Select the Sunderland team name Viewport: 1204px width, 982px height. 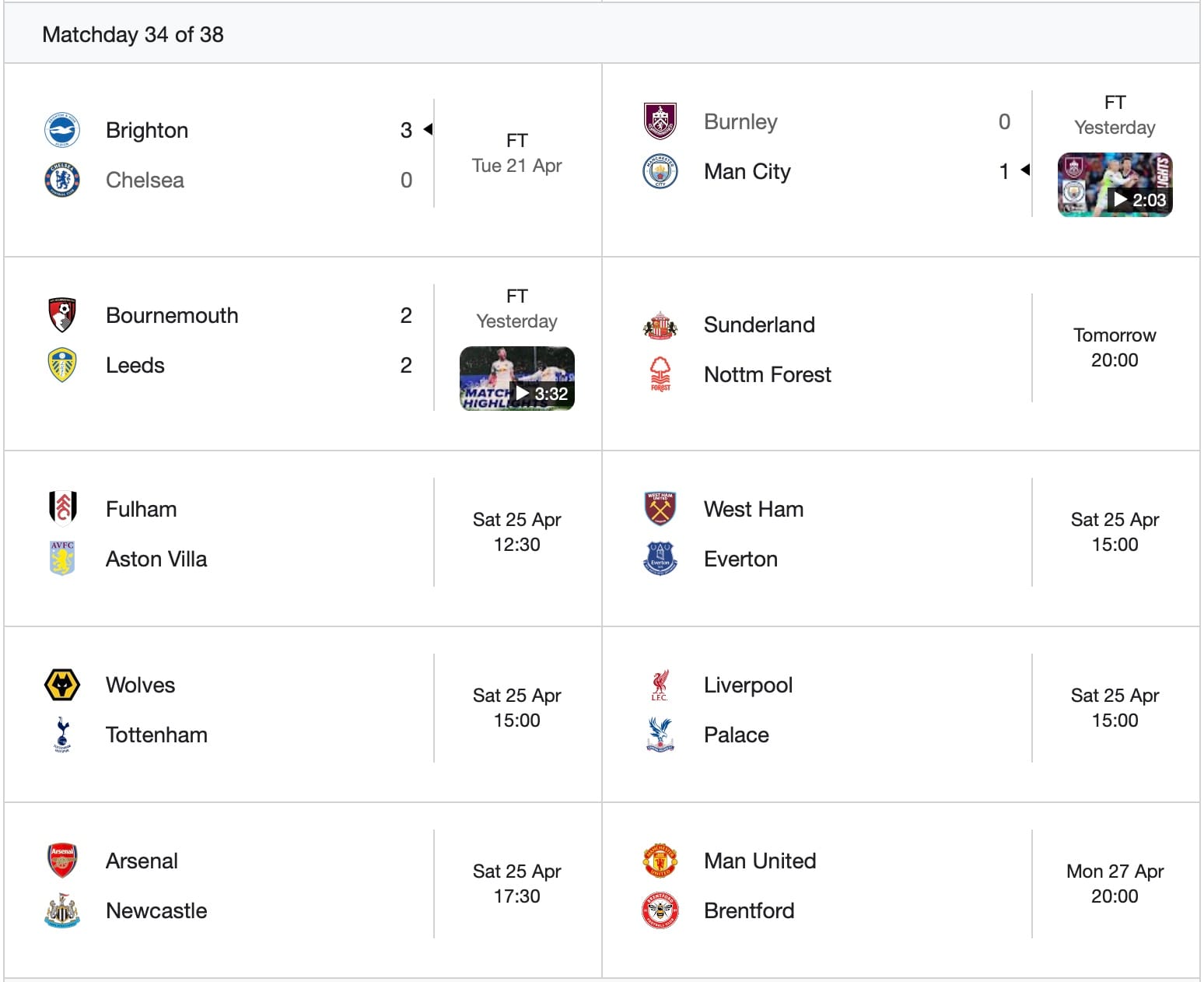pyautogui.click(x=759, y=324)
